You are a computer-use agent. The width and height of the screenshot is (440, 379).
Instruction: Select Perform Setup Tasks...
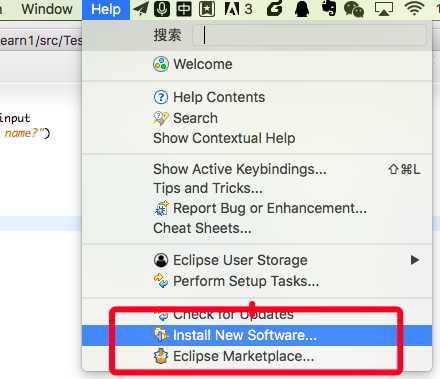coord(257,281)
